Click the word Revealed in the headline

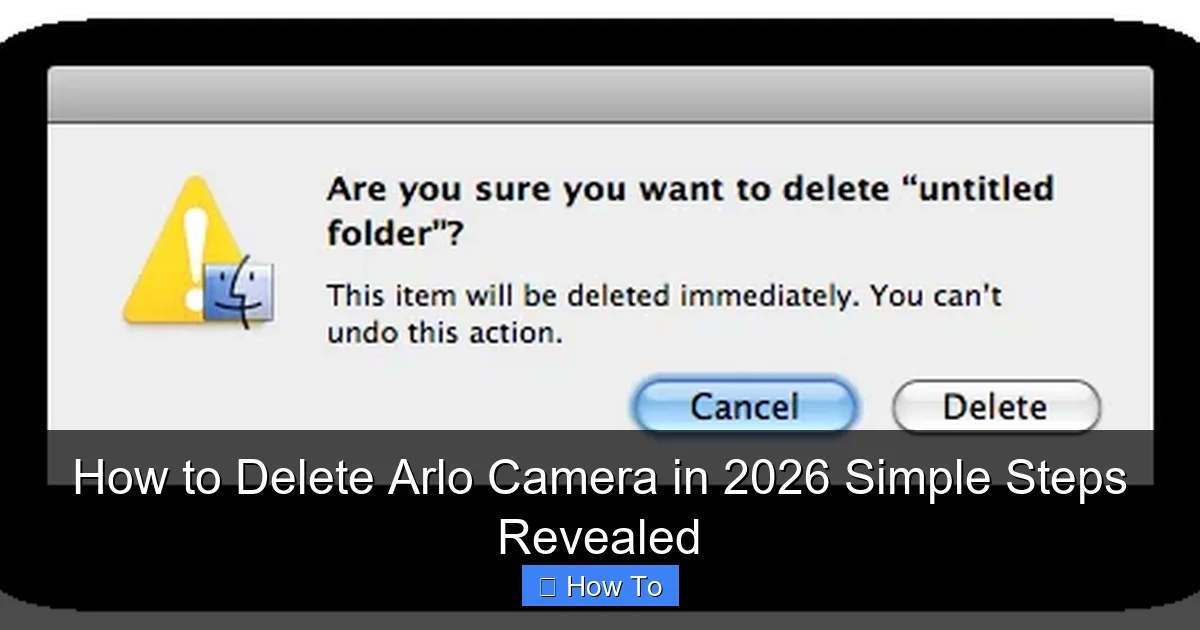coord(598,537)
